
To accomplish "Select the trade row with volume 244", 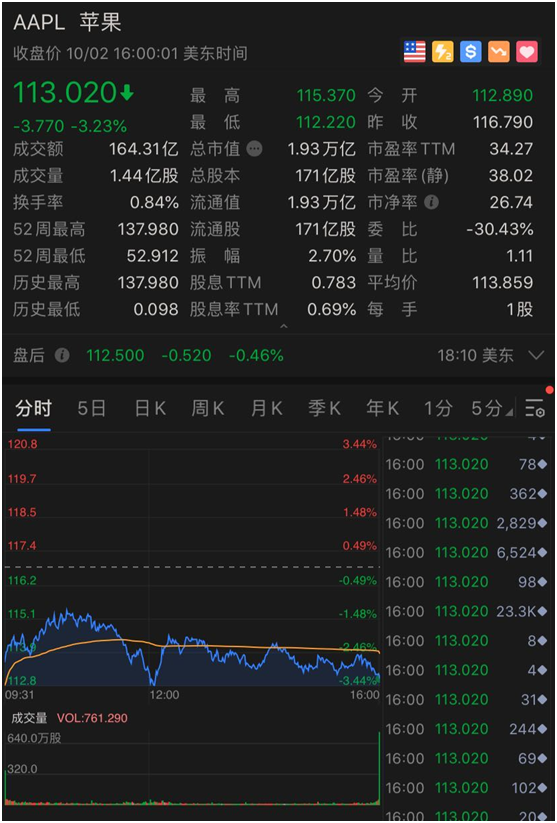I will point(467,729).
